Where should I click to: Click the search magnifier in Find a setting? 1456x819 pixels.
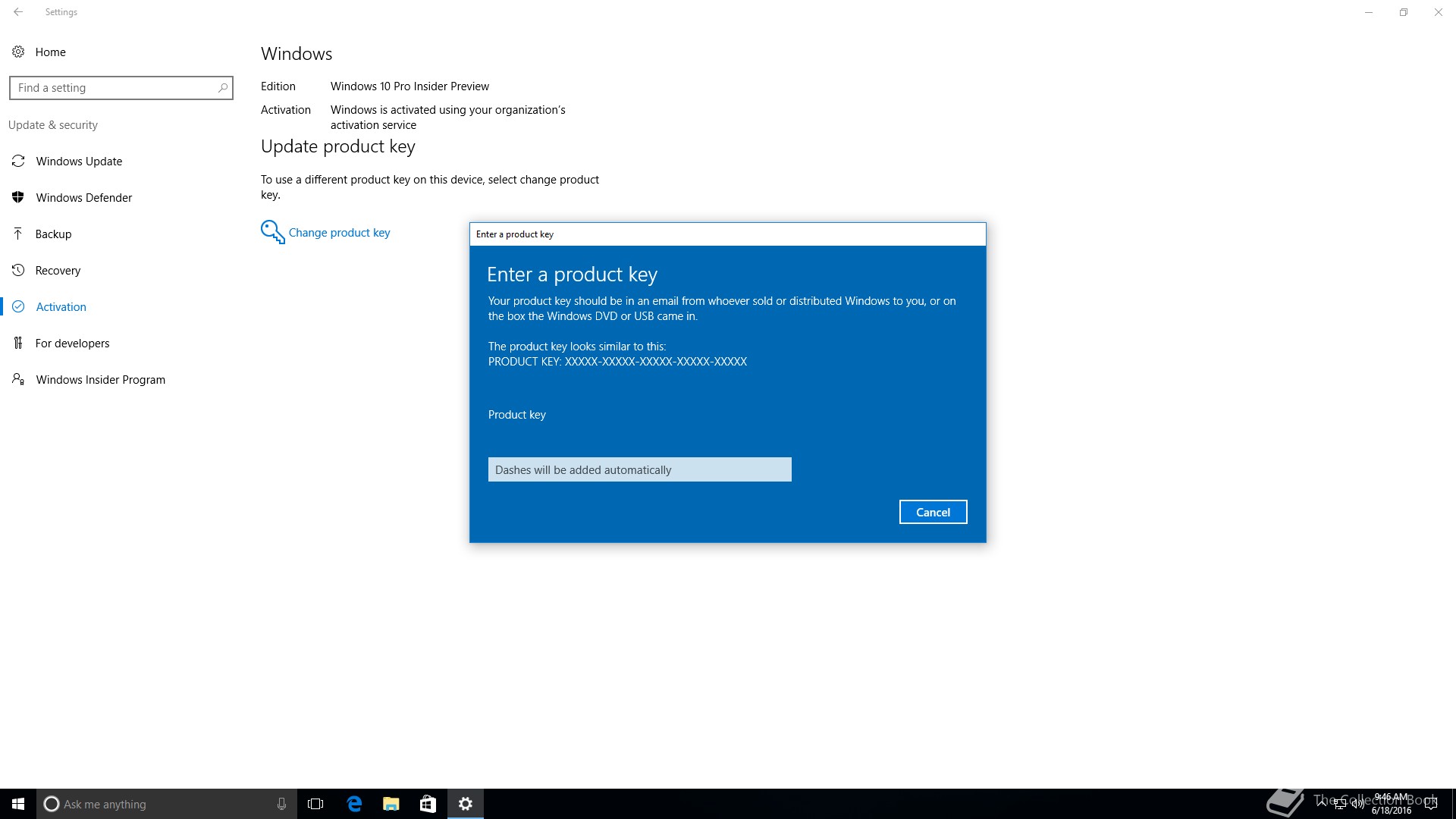pos(222,88)
